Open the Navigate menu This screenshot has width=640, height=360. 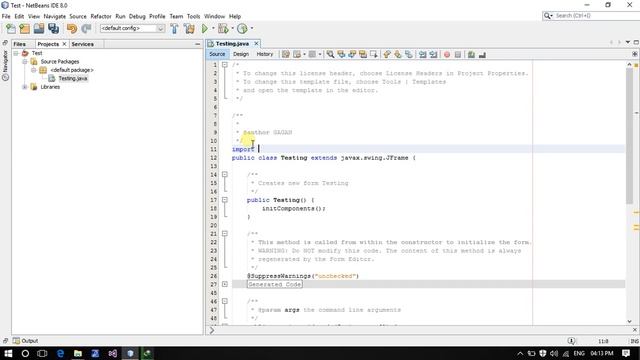coord(55,16)
